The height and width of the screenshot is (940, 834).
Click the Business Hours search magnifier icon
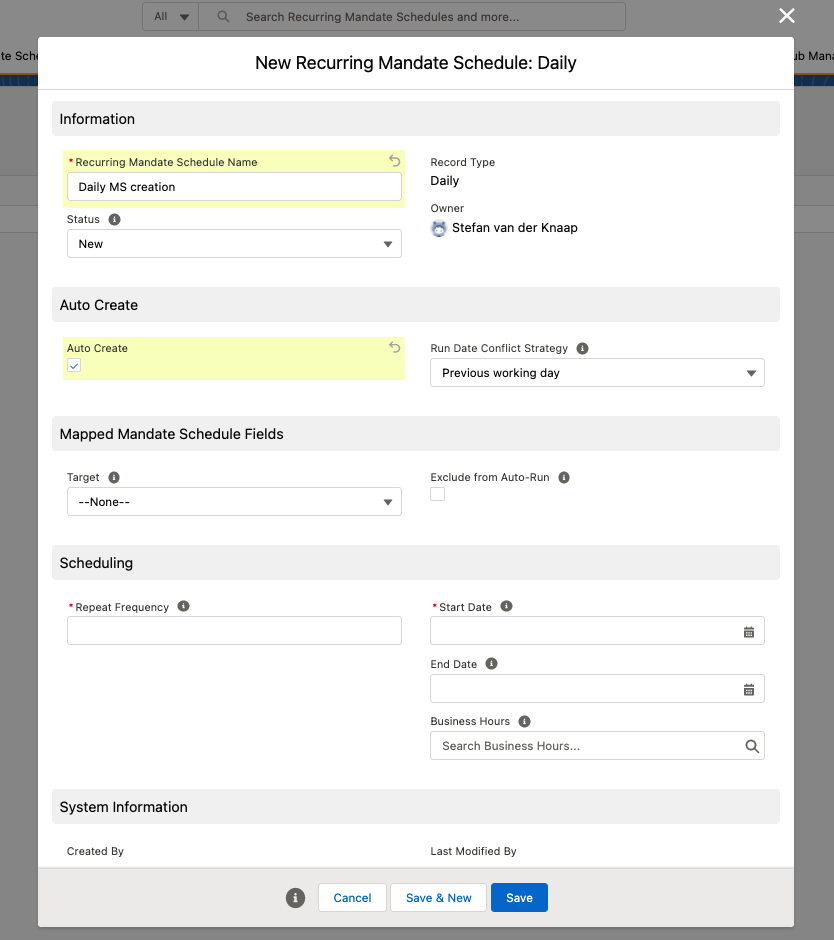coord(752,745)
